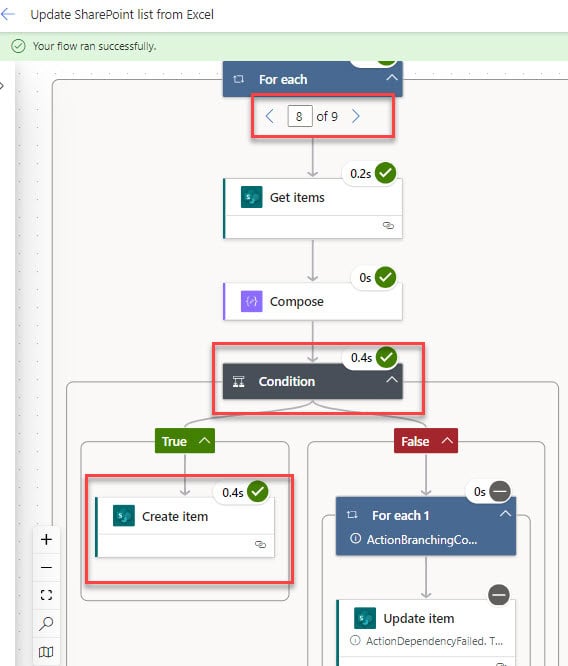Viewport: 568px width, 666px height.
Task: Go back using the left arrow
Action: [8, 14]
